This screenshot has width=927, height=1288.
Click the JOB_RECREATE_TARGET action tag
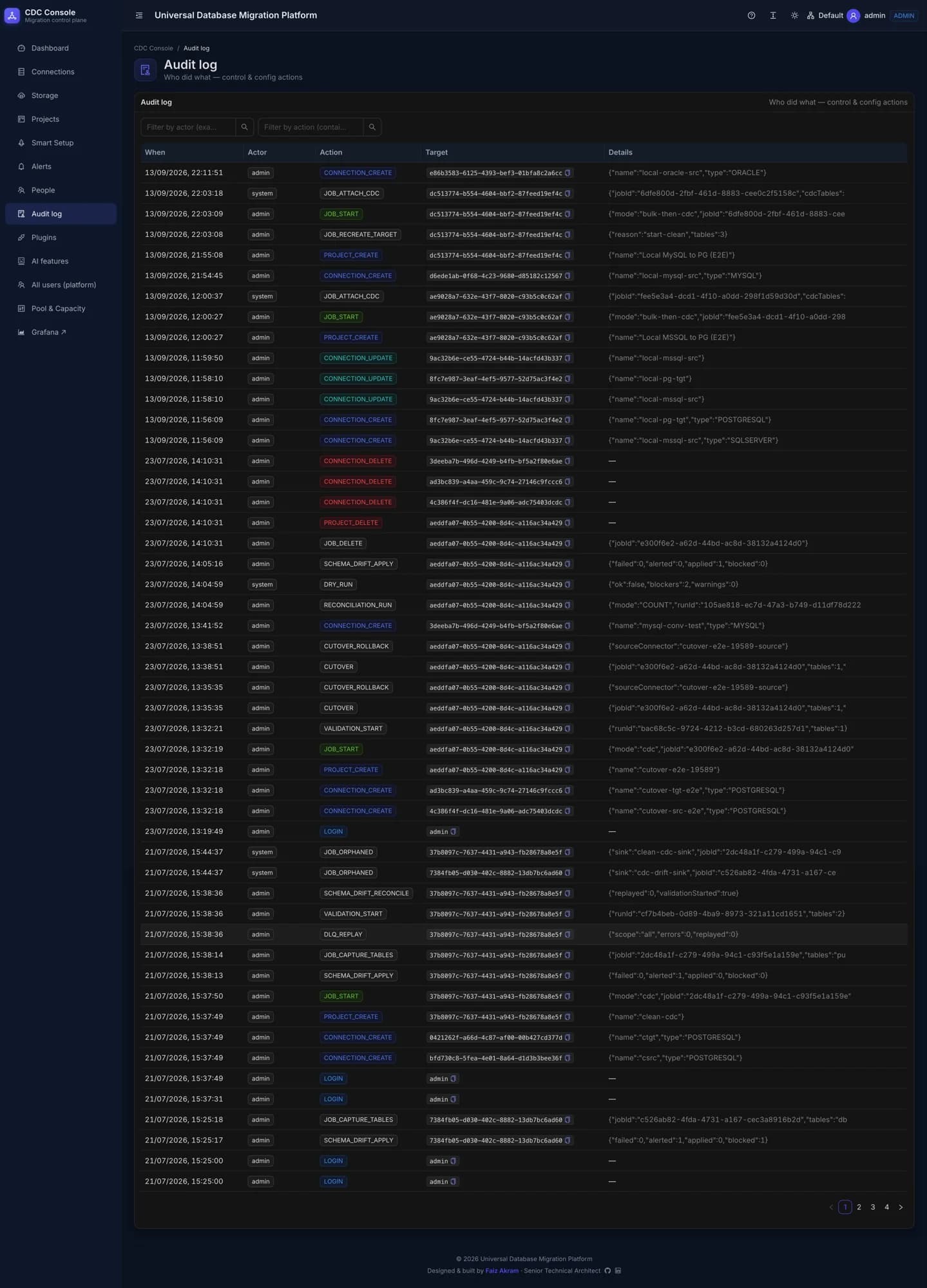pos(360,234)
